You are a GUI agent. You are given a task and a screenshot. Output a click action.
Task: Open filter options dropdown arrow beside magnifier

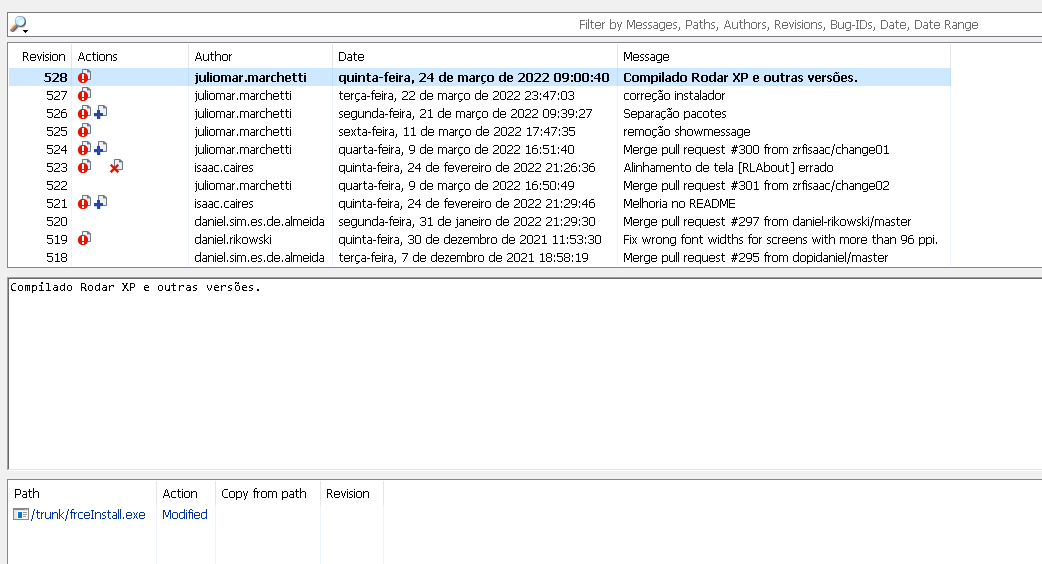(x=25, y=31)
